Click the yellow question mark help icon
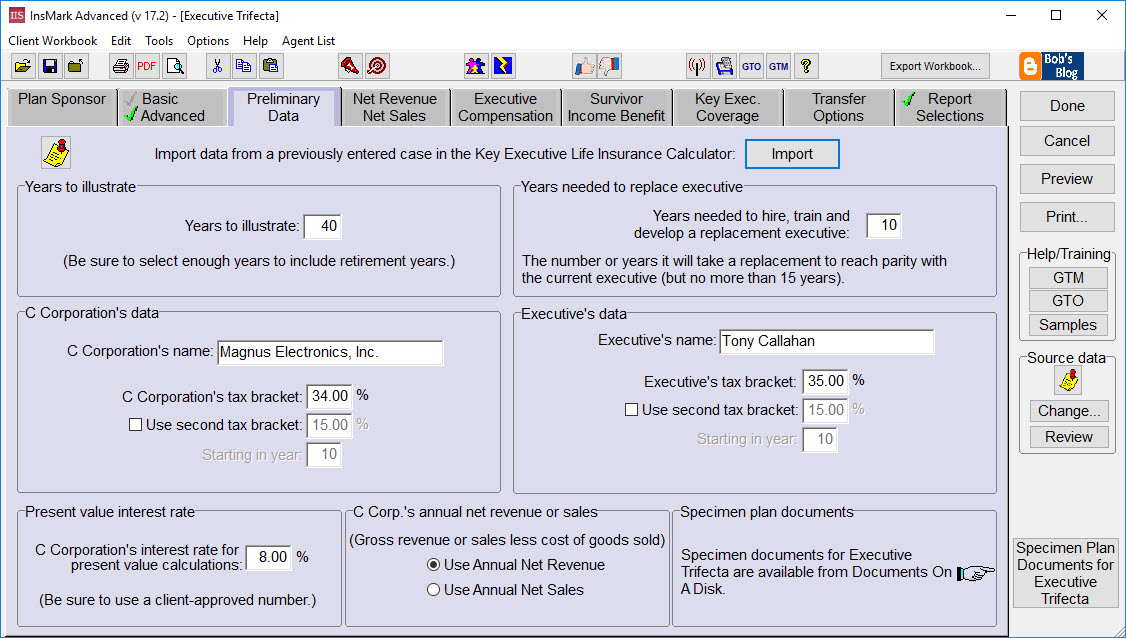 (x=805, y=65)
